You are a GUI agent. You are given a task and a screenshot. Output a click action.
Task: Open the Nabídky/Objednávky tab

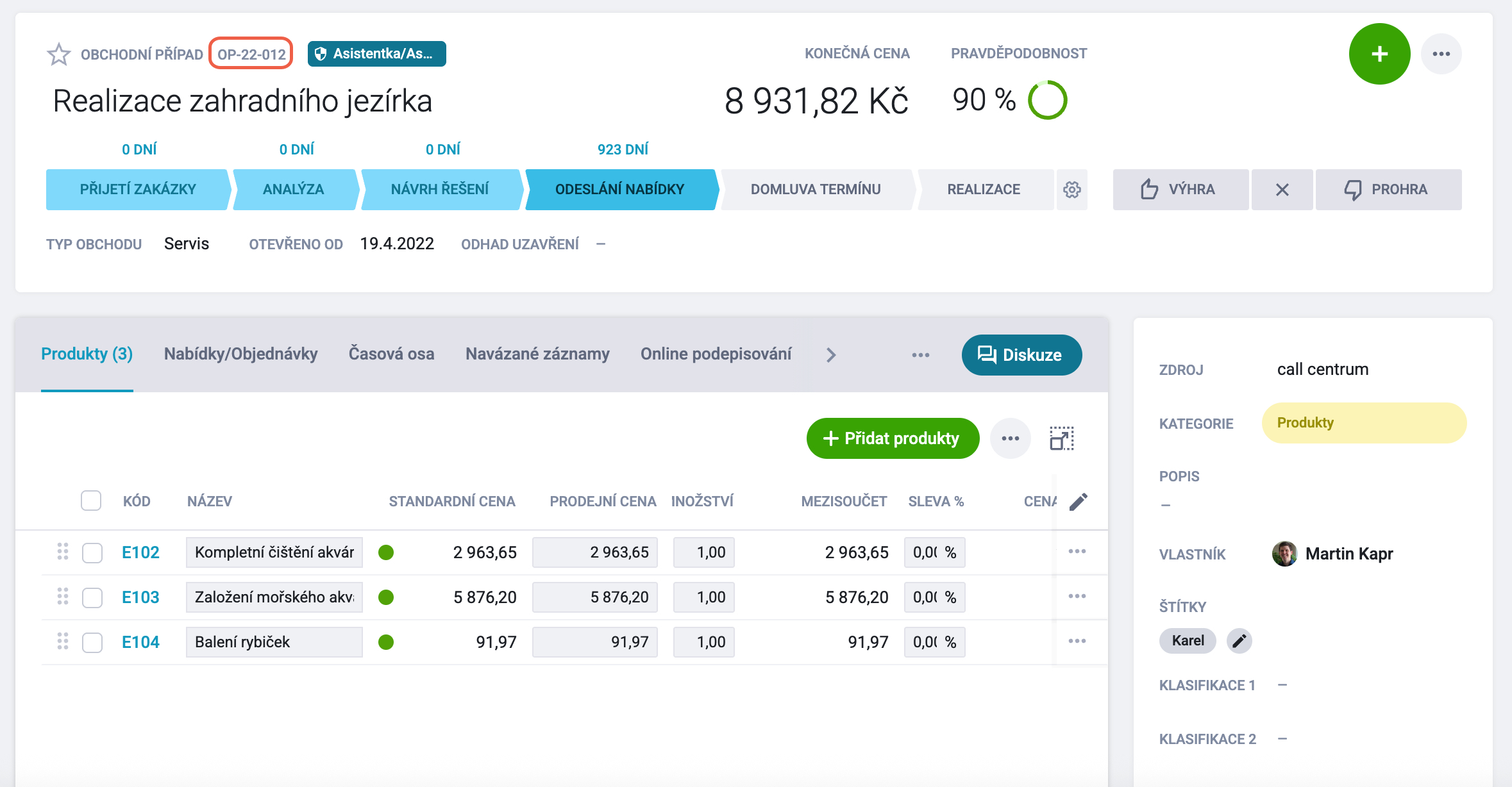240,354
